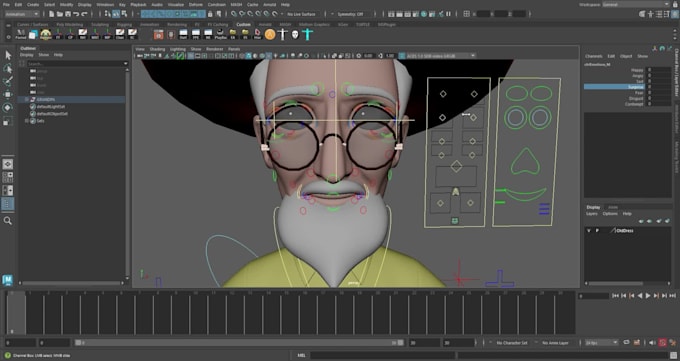This screenshot has width=680, height=361.
Task: Open the Playback menu
Action: (x=138, y=4)
